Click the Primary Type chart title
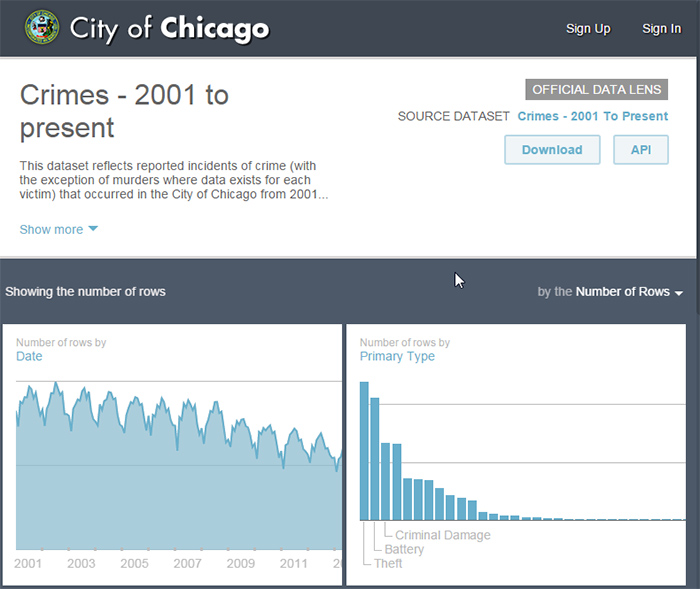This screenshot has height=589, width=700. (397, 356)
